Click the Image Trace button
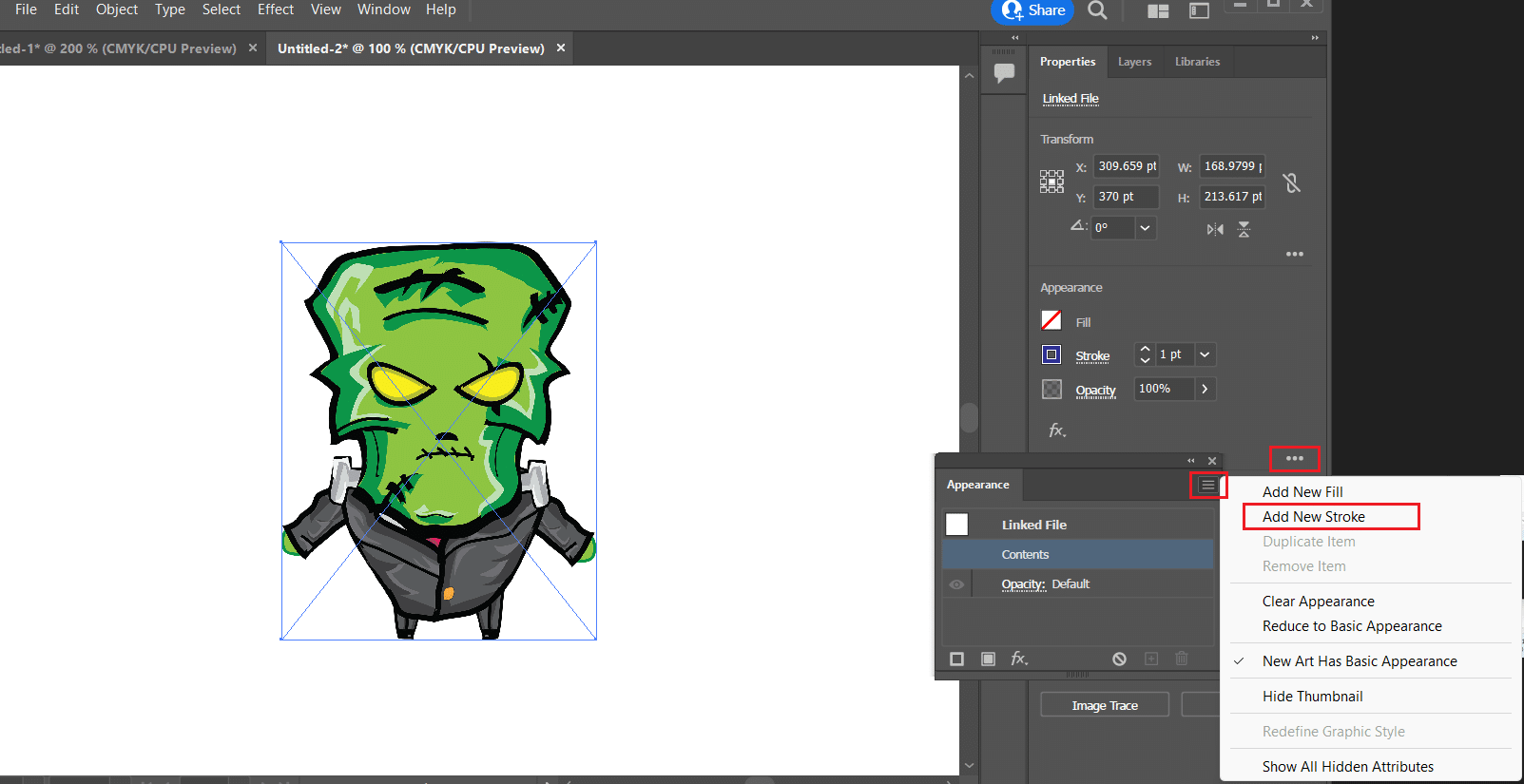Image resolution: width=1524 pixels, height=784 pixels. [1105, 705]
